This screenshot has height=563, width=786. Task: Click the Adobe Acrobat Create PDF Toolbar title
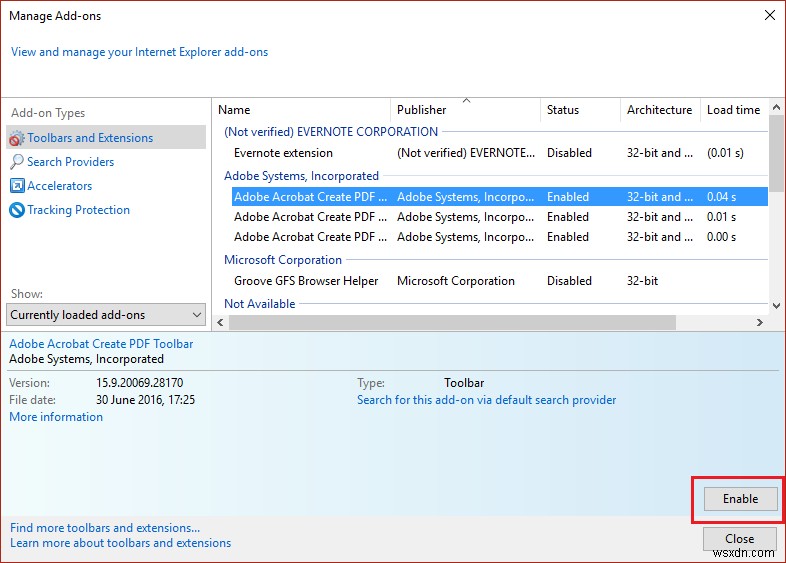point(101,344)
